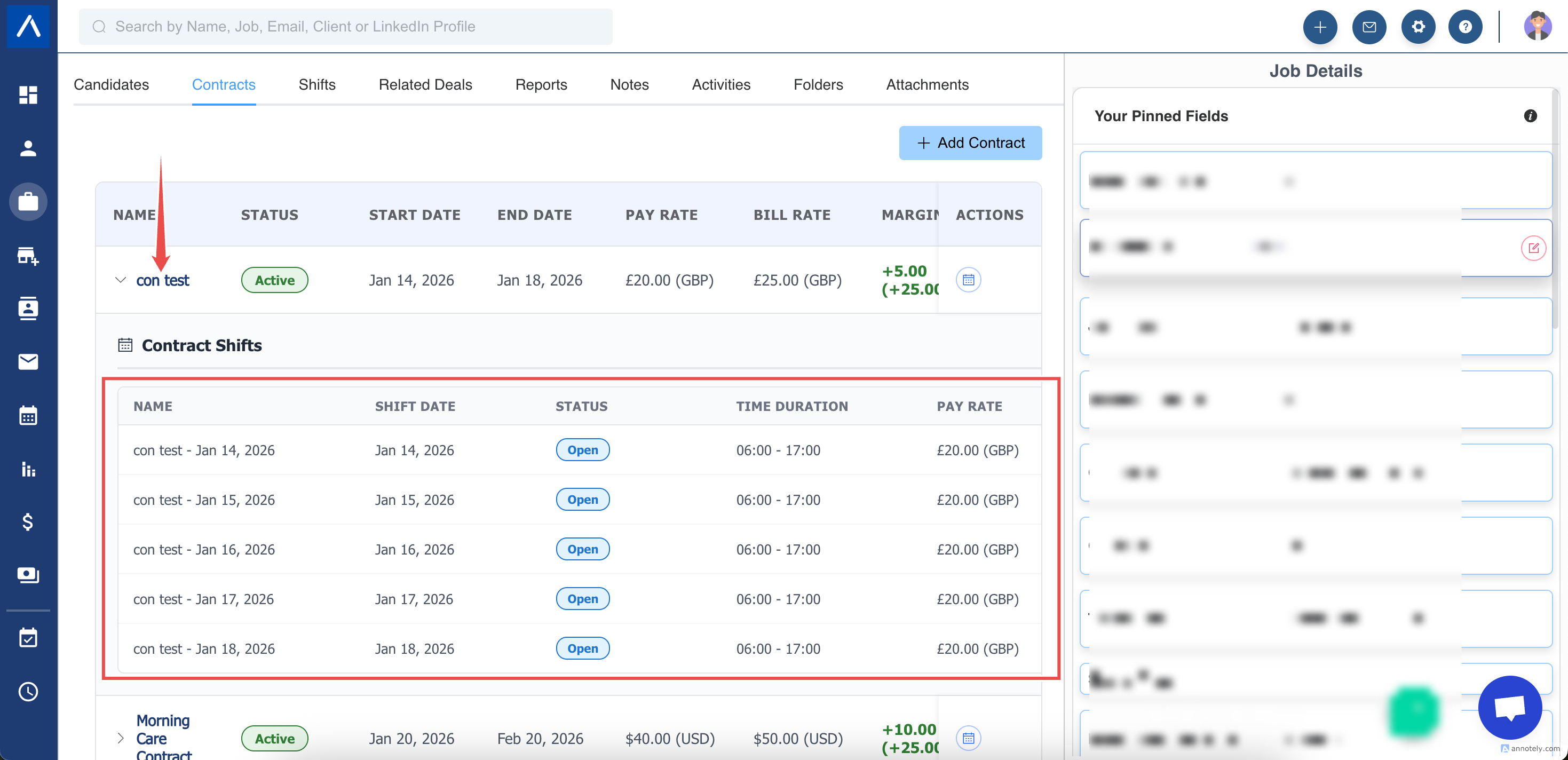Collapse the con test contract row
The image size is (1568, 760).
pyautogui.click(x=121, y=280)
